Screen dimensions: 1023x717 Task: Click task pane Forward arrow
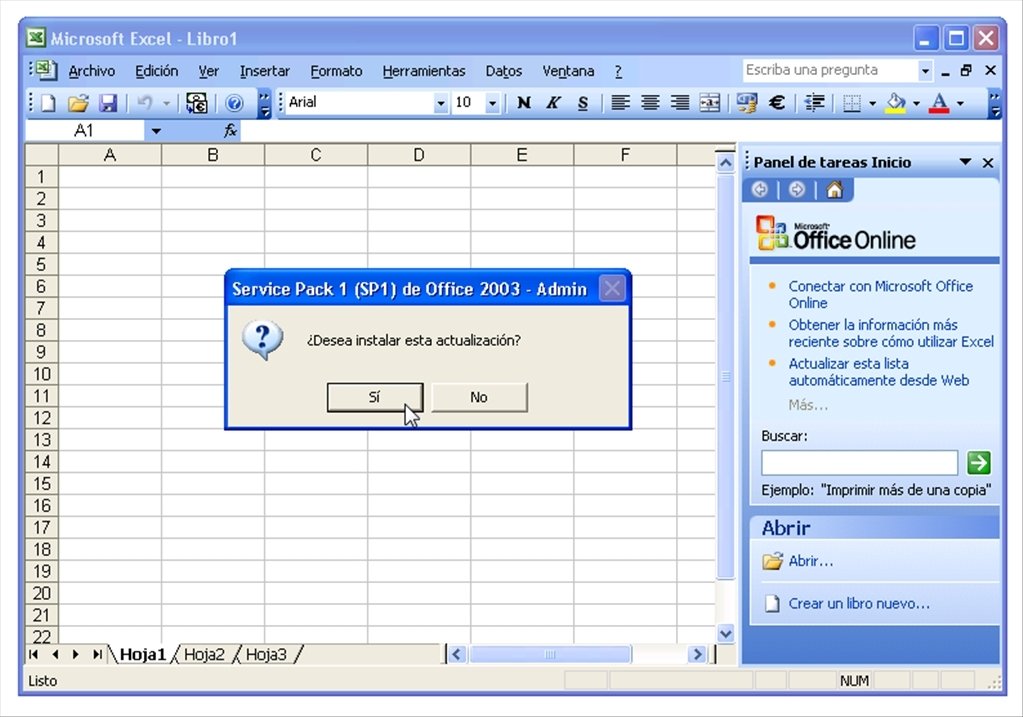coord(797,190)
